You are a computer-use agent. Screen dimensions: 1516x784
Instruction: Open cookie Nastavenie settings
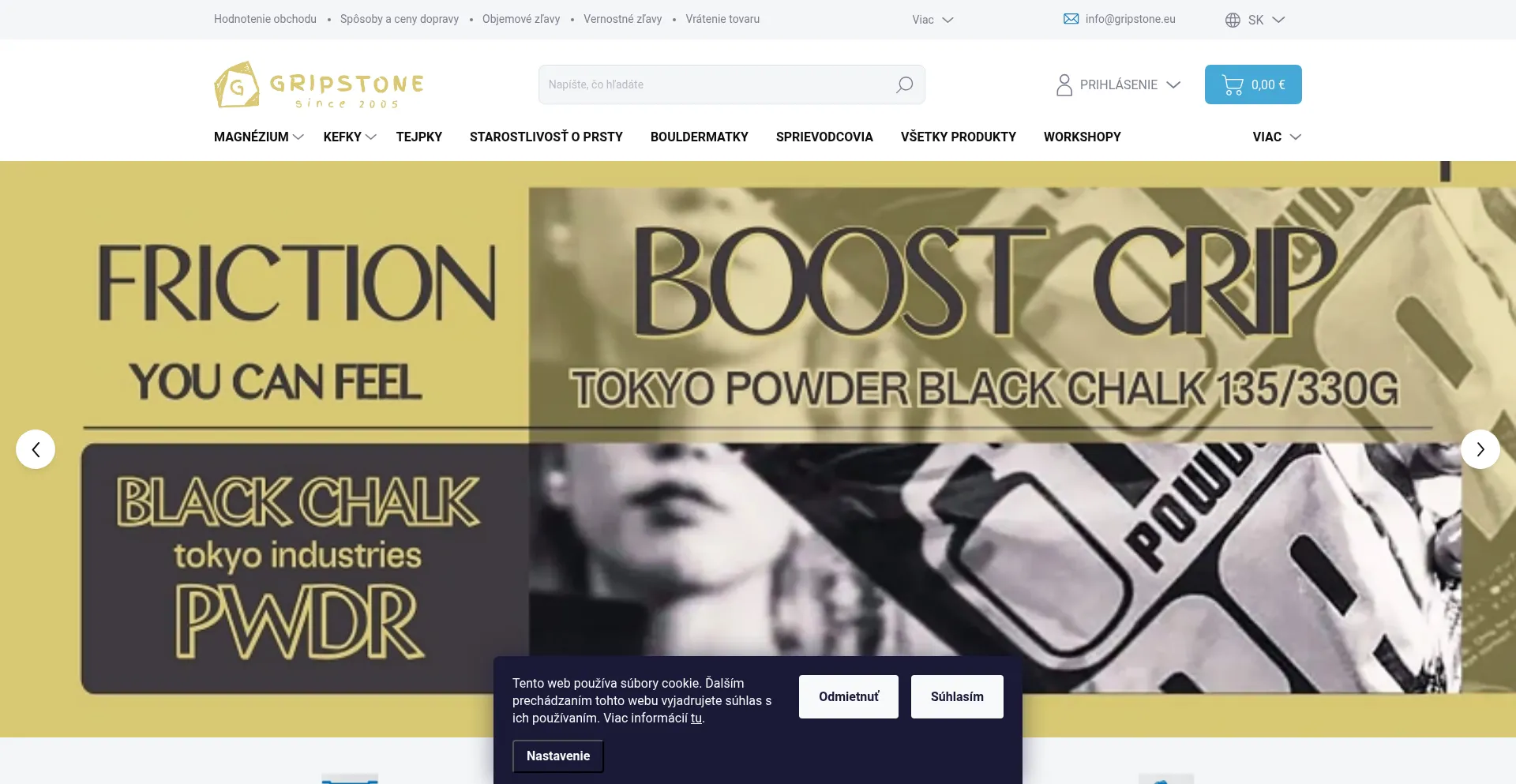click(558, 756)
